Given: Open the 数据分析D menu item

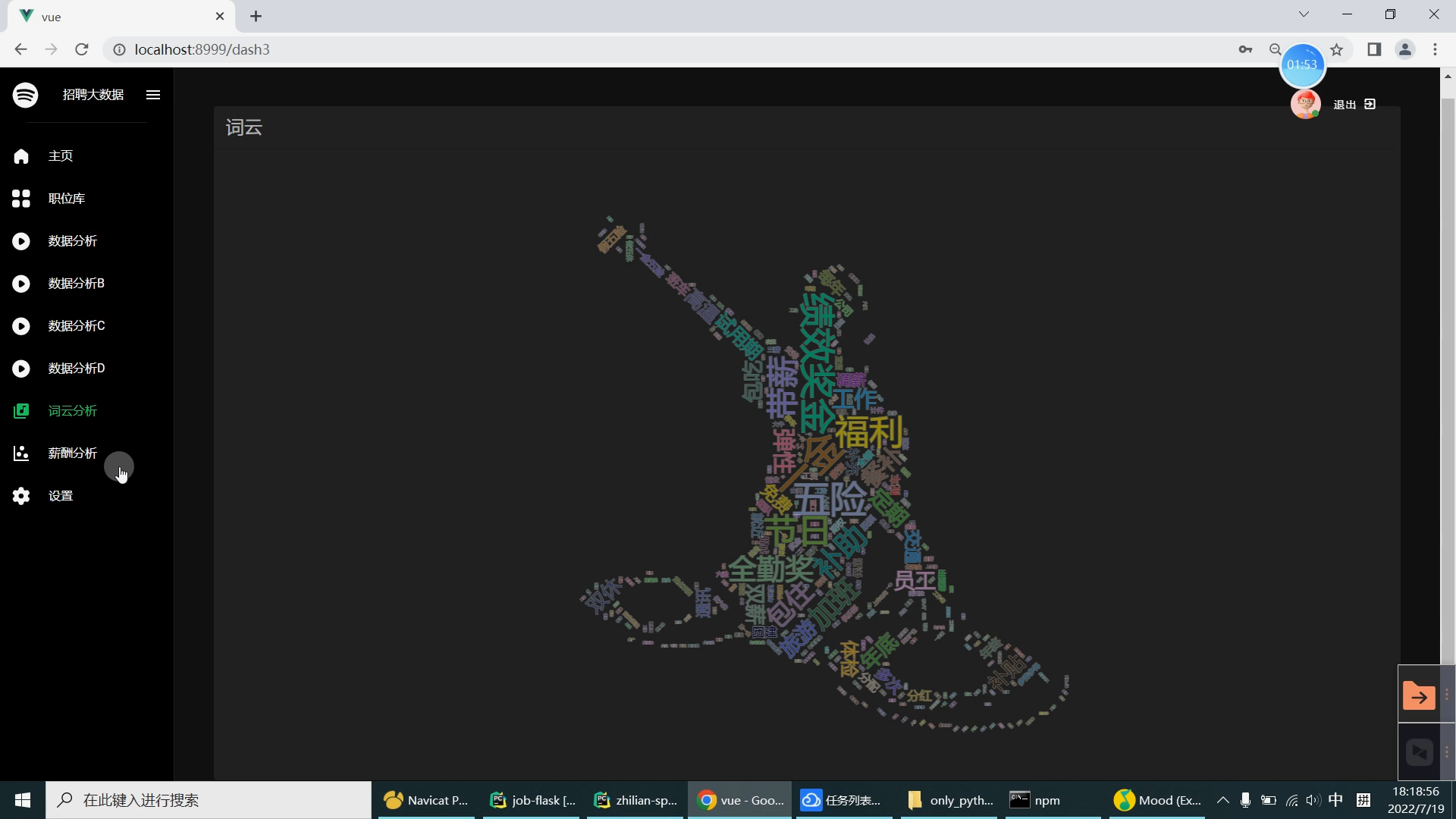Looking at the screenshot, I should point(77,369).
